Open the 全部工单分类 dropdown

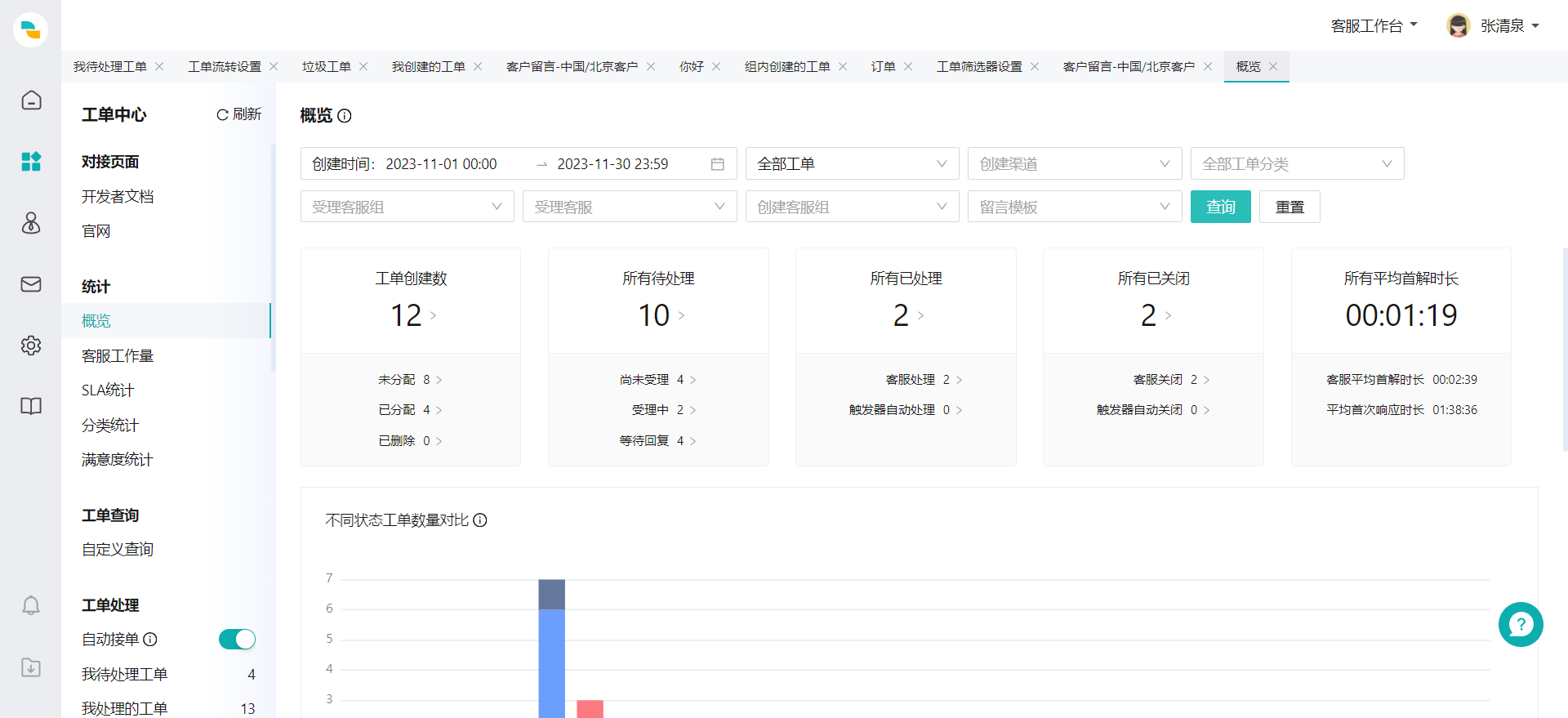(x=1298, y=163)
